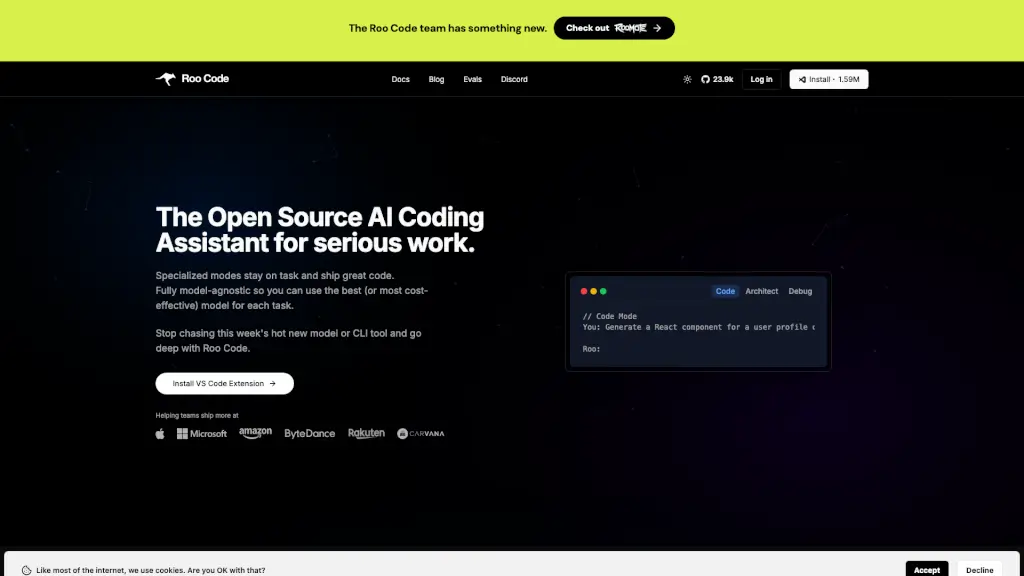Click the Amazon logo
This screenshot has width=1024, height=576.
click(x=255, y=433)
